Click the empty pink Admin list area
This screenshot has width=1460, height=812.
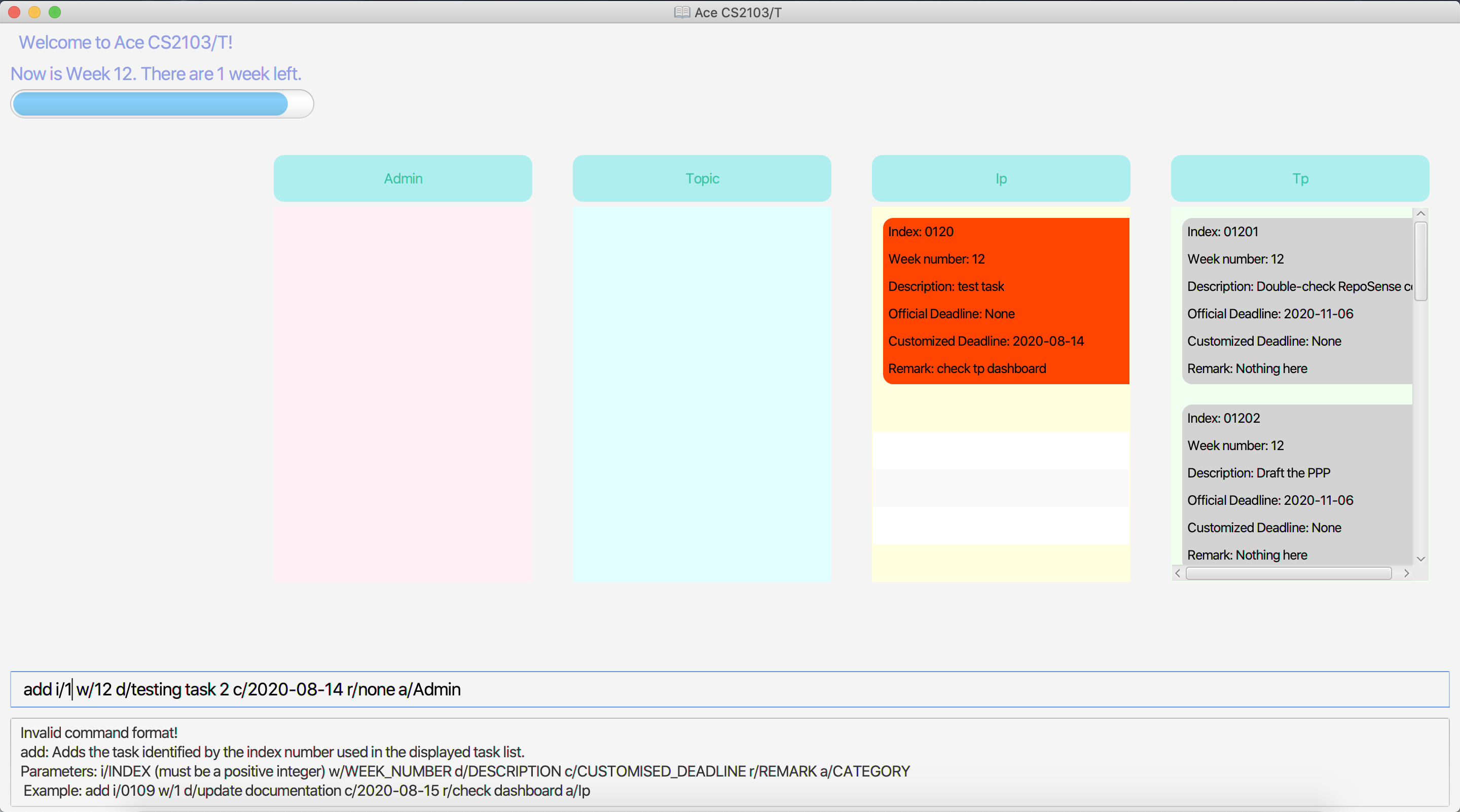tap(403, 394)
